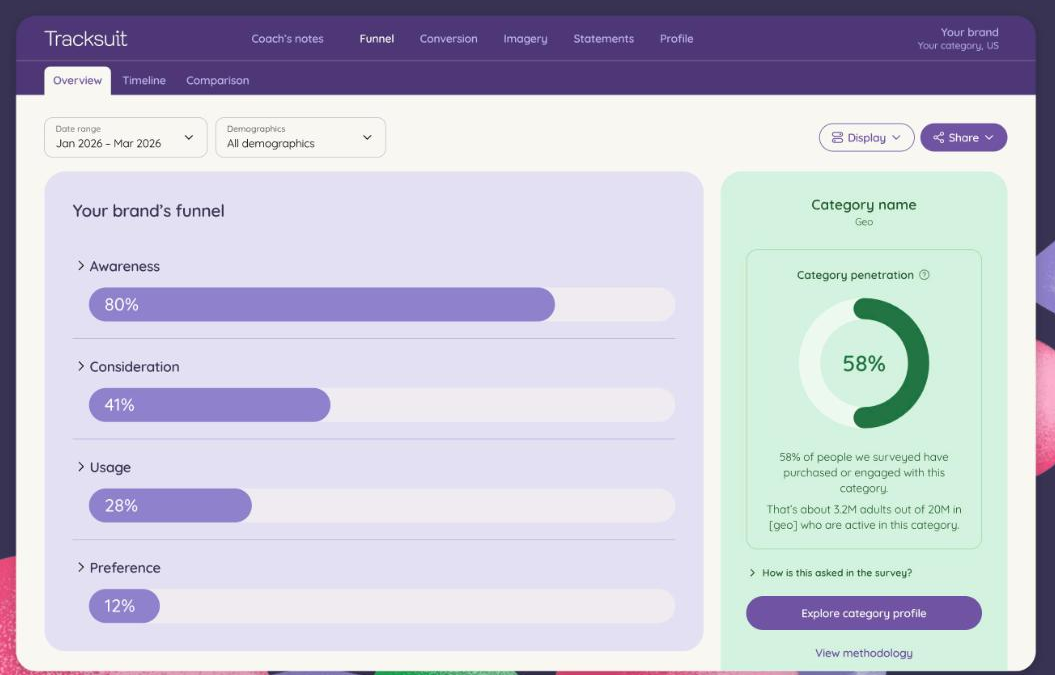Image resolution: width=1055 pixels, height=675 pixels.
Task: Click the 58% category penetration donut chart
Action: pyautogui.click(x=863, y=363)
